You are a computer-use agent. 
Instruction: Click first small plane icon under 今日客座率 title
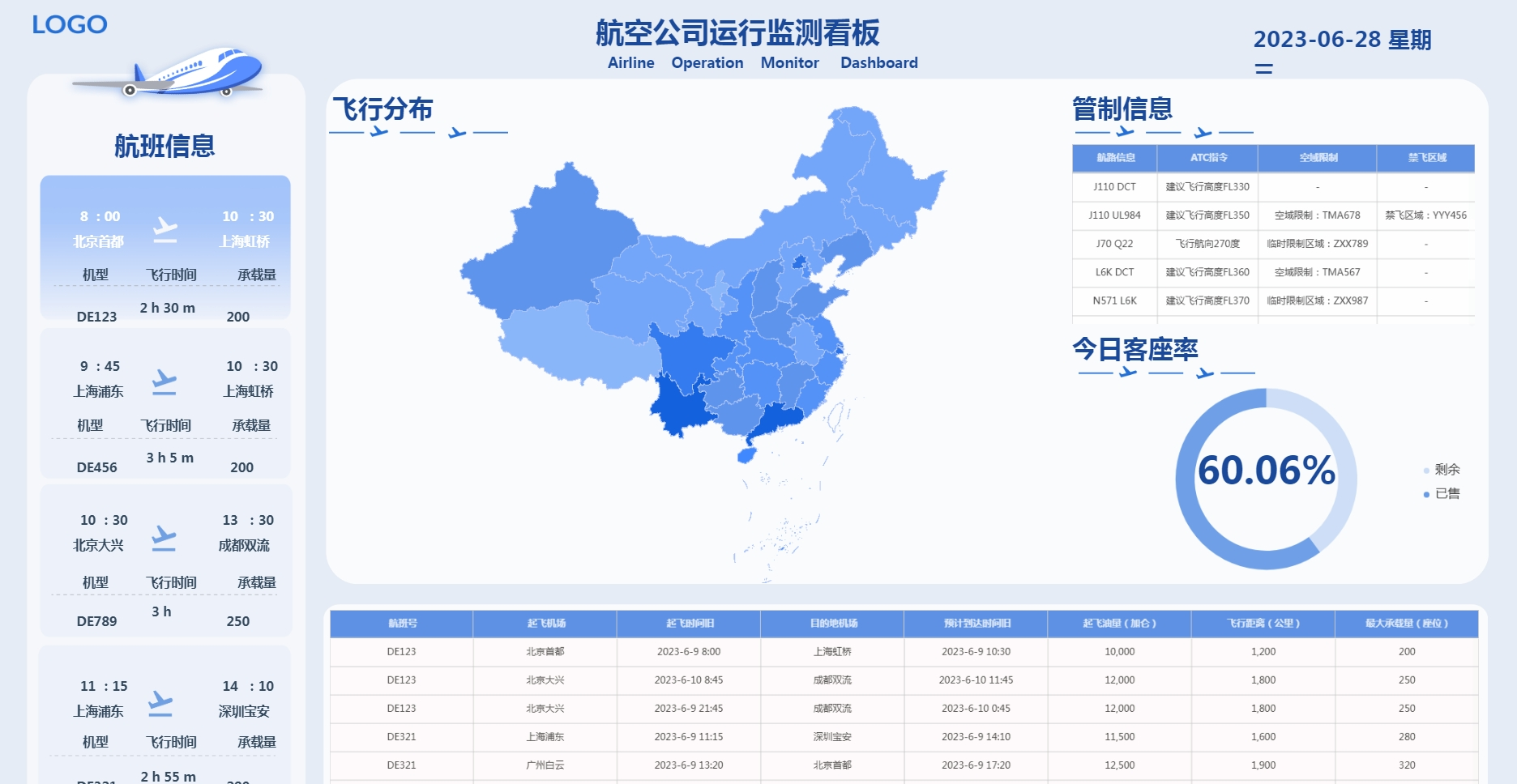click(1127, 373)
